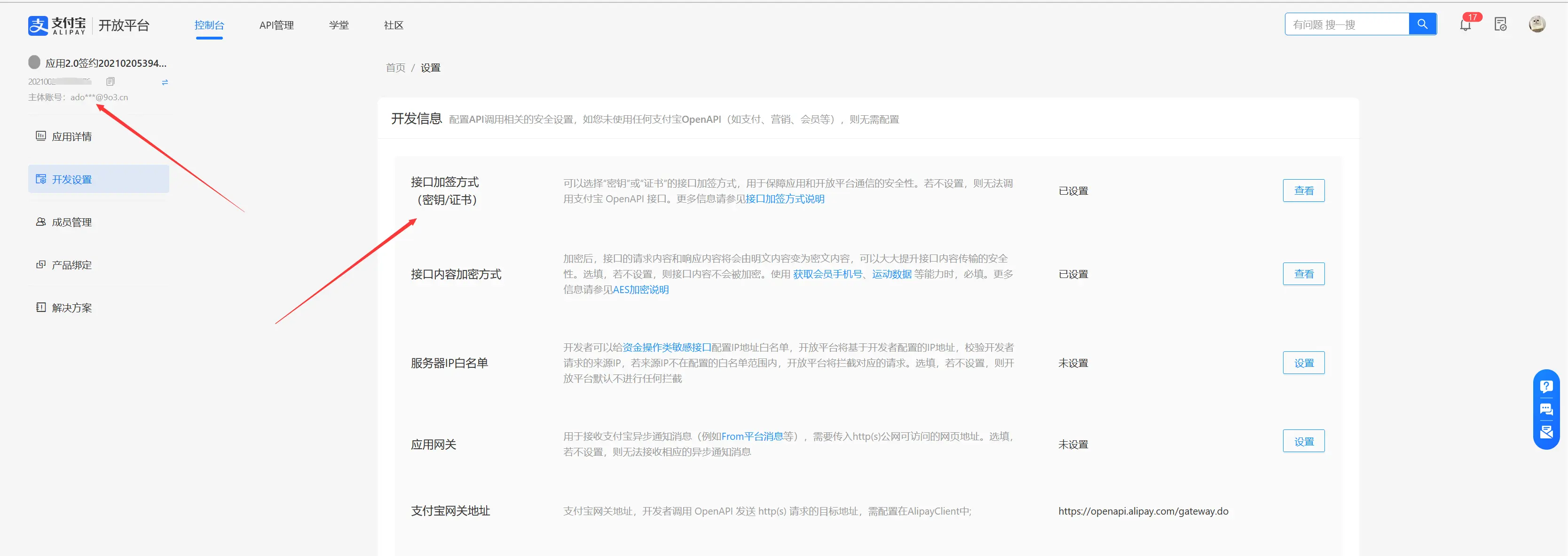Open the document settings icon in header
1568x556 pixels.
[x=1500, y=24]
